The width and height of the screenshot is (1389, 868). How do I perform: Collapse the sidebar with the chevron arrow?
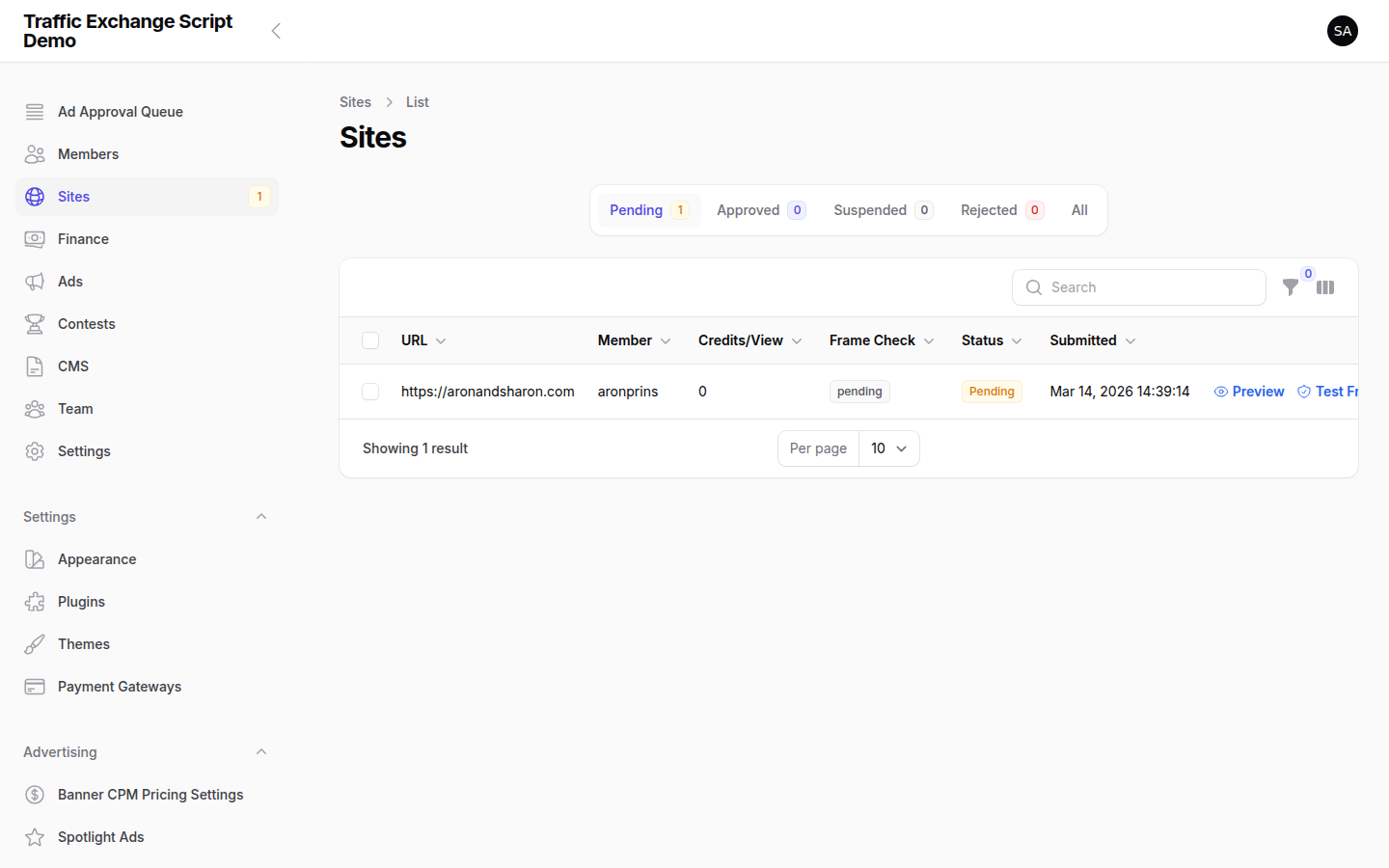click(x=276, y=30)
